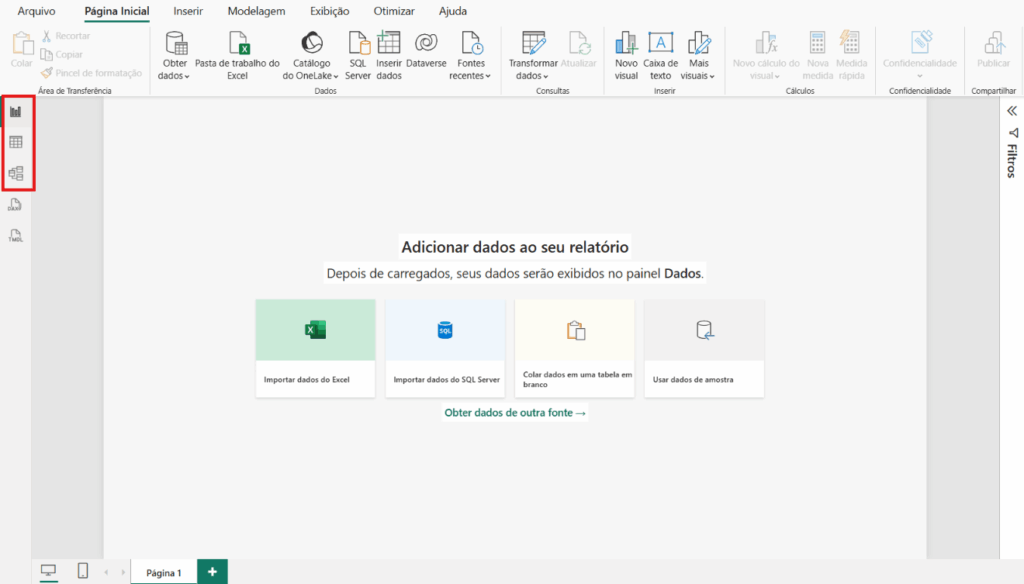This screenshot has width=1024, height=584.
Task: Open Fontes recentes dropdown
Action: coord(470,56)
